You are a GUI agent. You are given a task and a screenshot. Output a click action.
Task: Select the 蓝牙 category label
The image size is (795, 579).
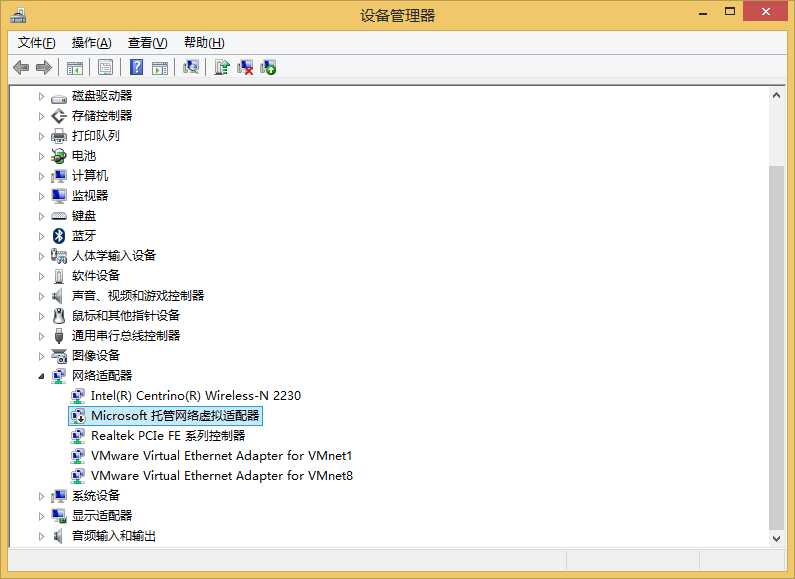84,236
